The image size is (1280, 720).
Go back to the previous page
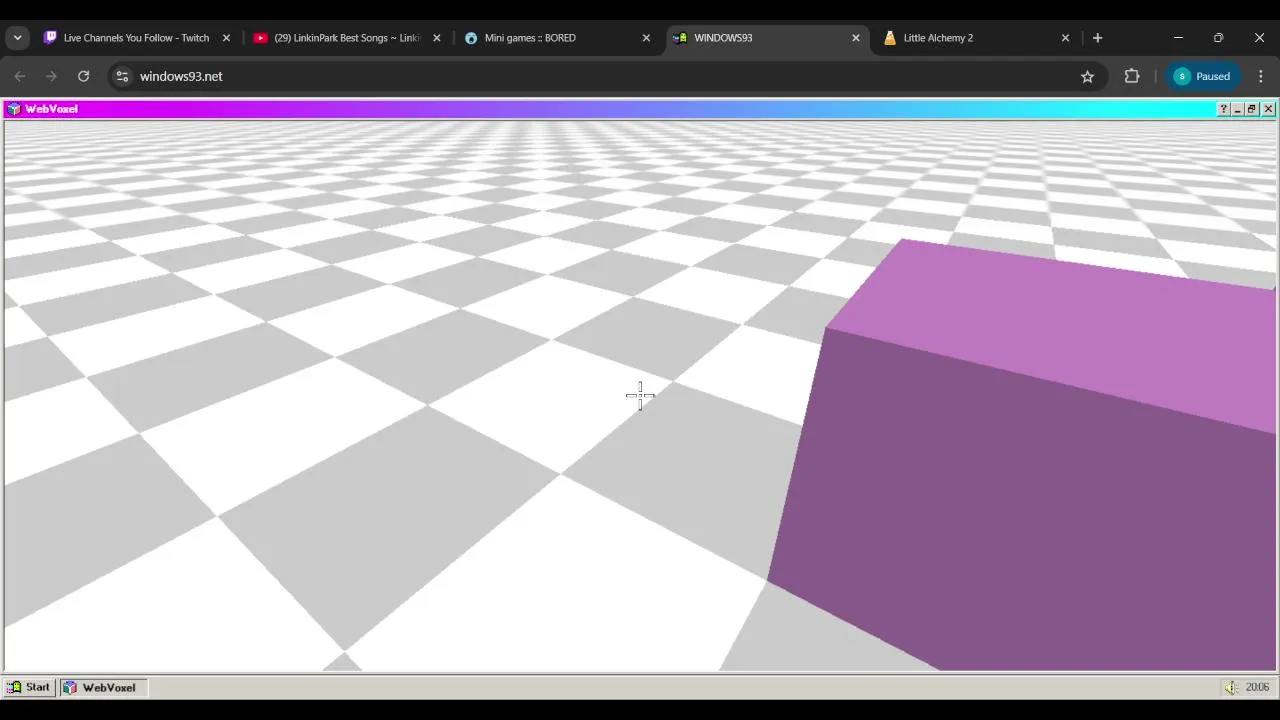tap(20, 76)
